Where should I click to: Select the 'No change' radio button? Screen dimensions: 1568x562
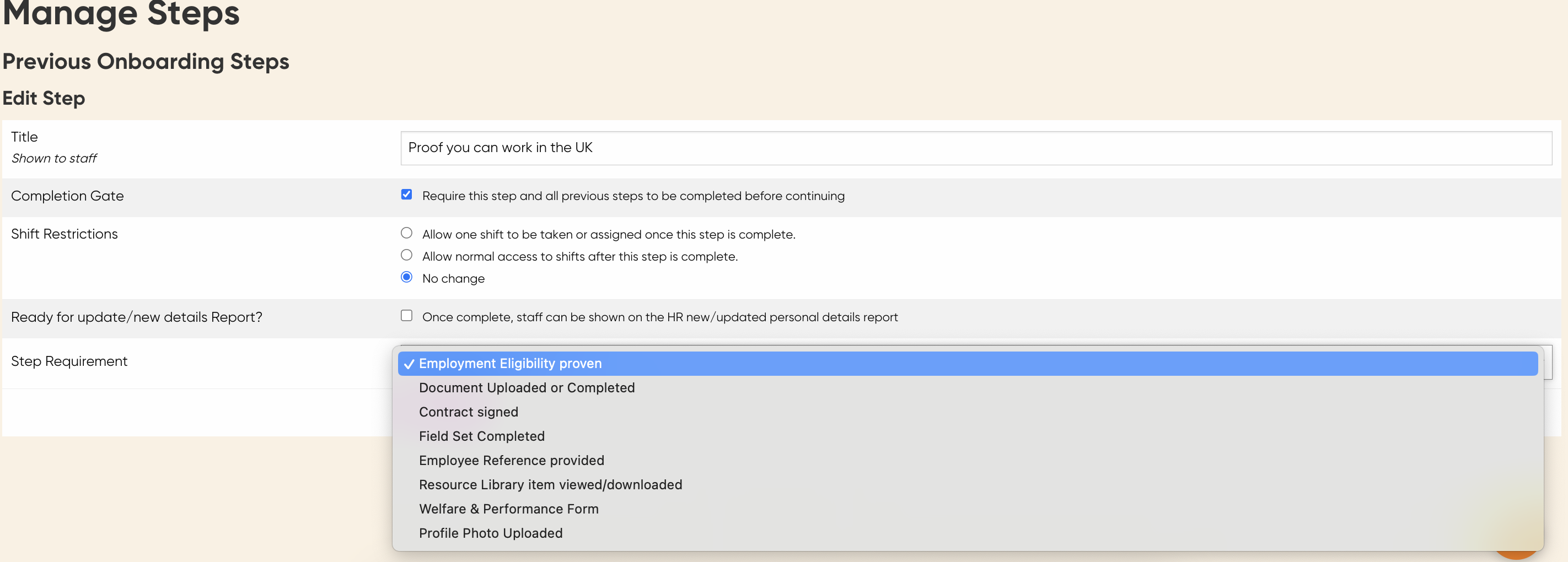click(x=406, y=277)
